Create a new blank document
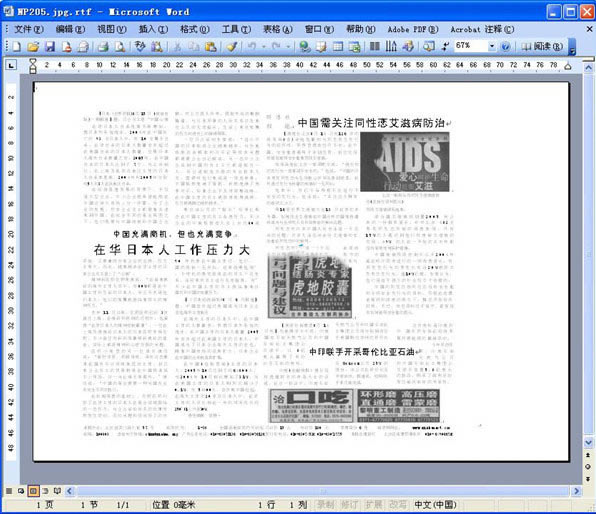This screenshot has width=596, height=514. click(x=16, y=47)
